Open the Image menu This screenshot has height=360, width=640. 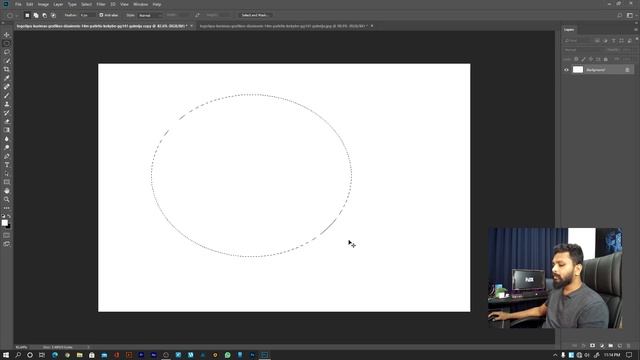click(43, 4)
